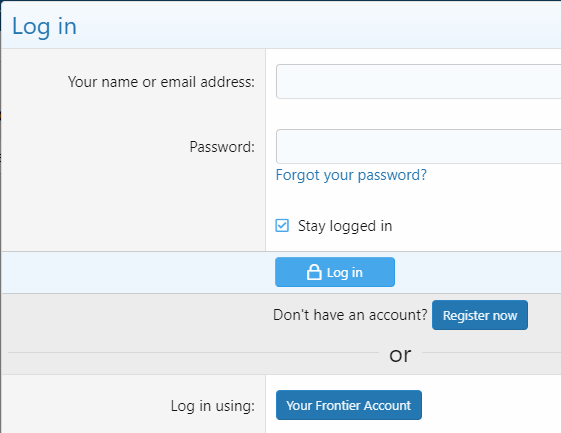Screen dimensions: 561x433
Task: Click the Register now button
Action: [480, 315]
